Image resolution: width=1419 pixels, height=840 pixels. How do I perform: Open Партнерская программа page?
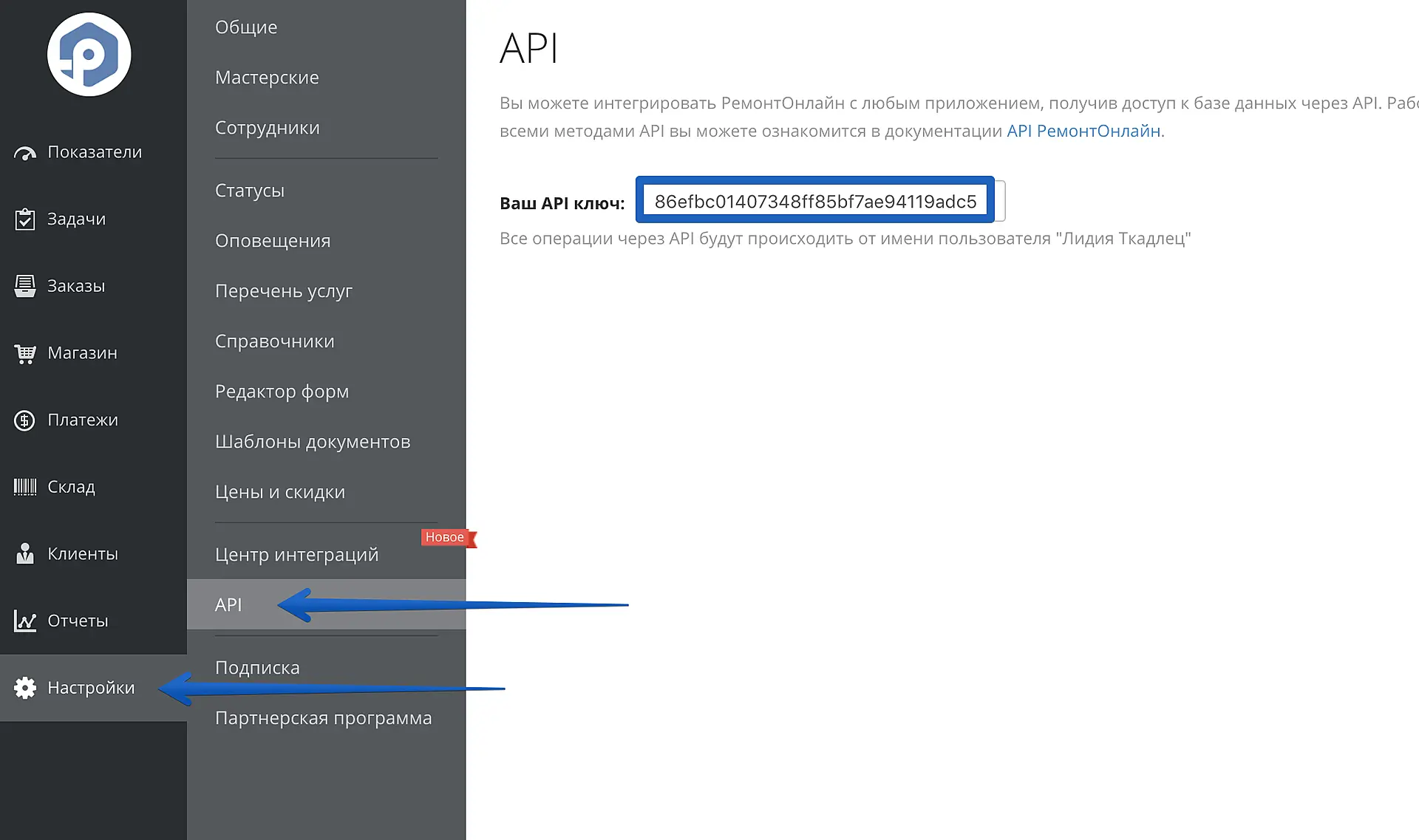click(323, 718)
